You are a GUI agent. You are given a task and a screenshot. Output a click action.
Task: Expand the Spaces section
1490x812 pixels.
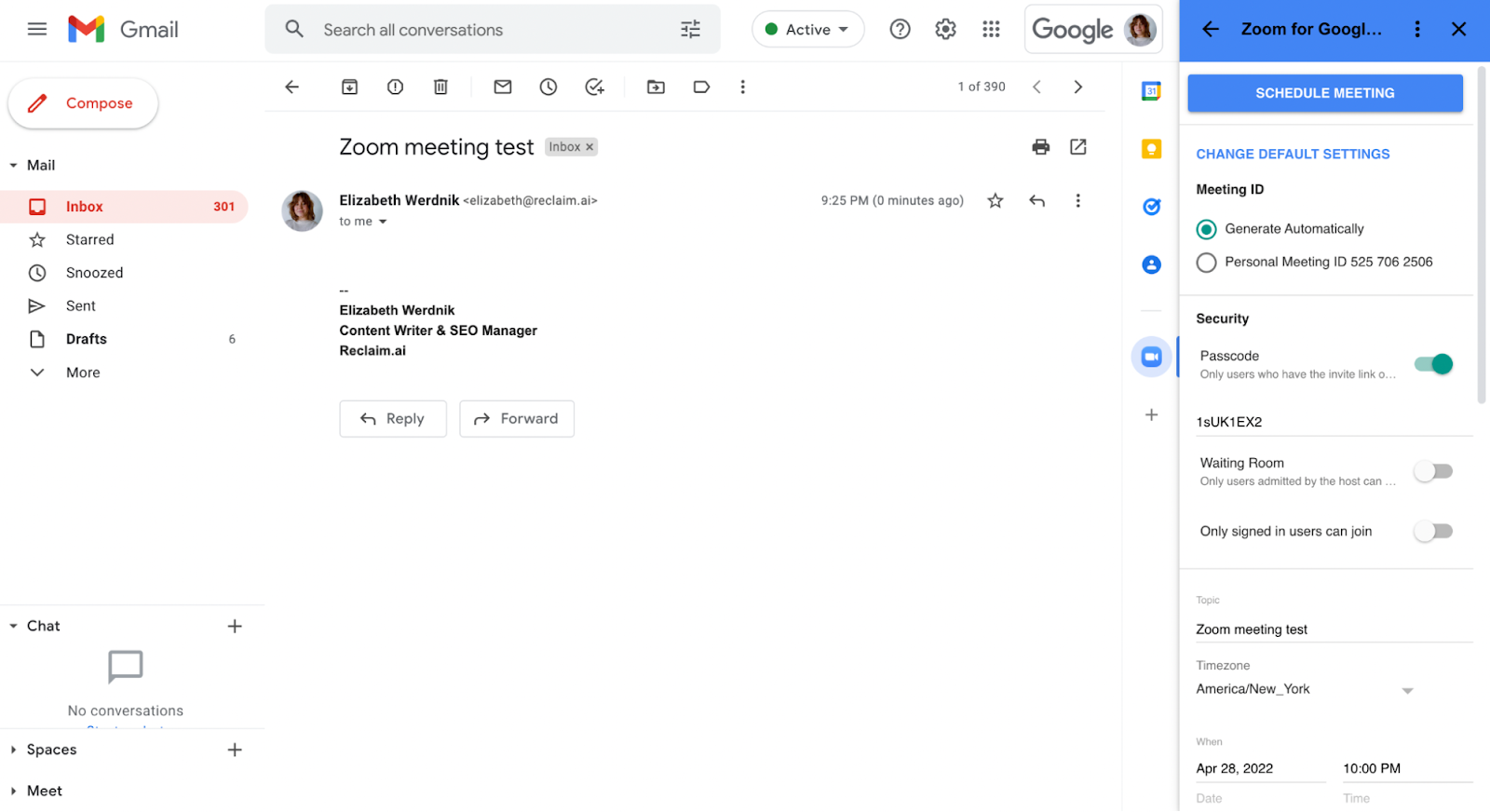point(13,750)
